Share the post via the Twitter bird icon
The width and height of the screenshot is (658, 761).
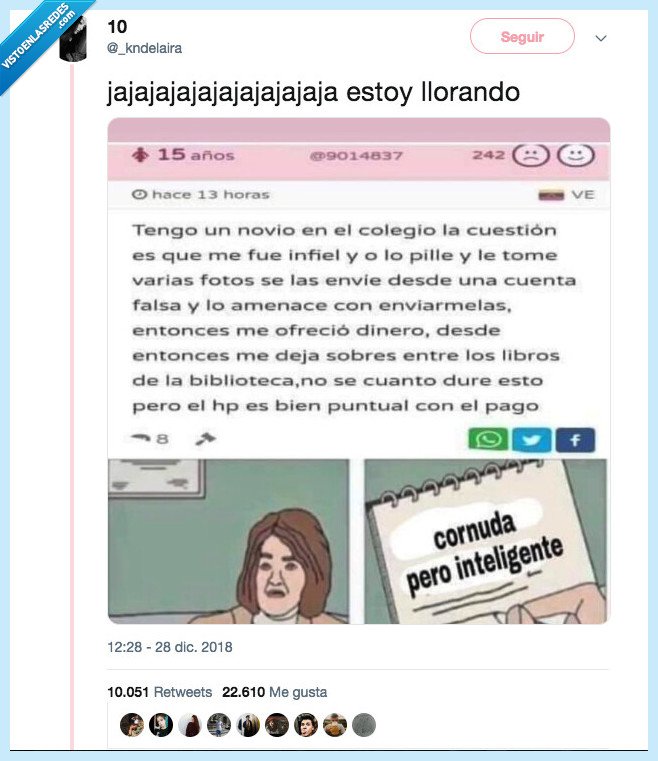coord(532,440)
